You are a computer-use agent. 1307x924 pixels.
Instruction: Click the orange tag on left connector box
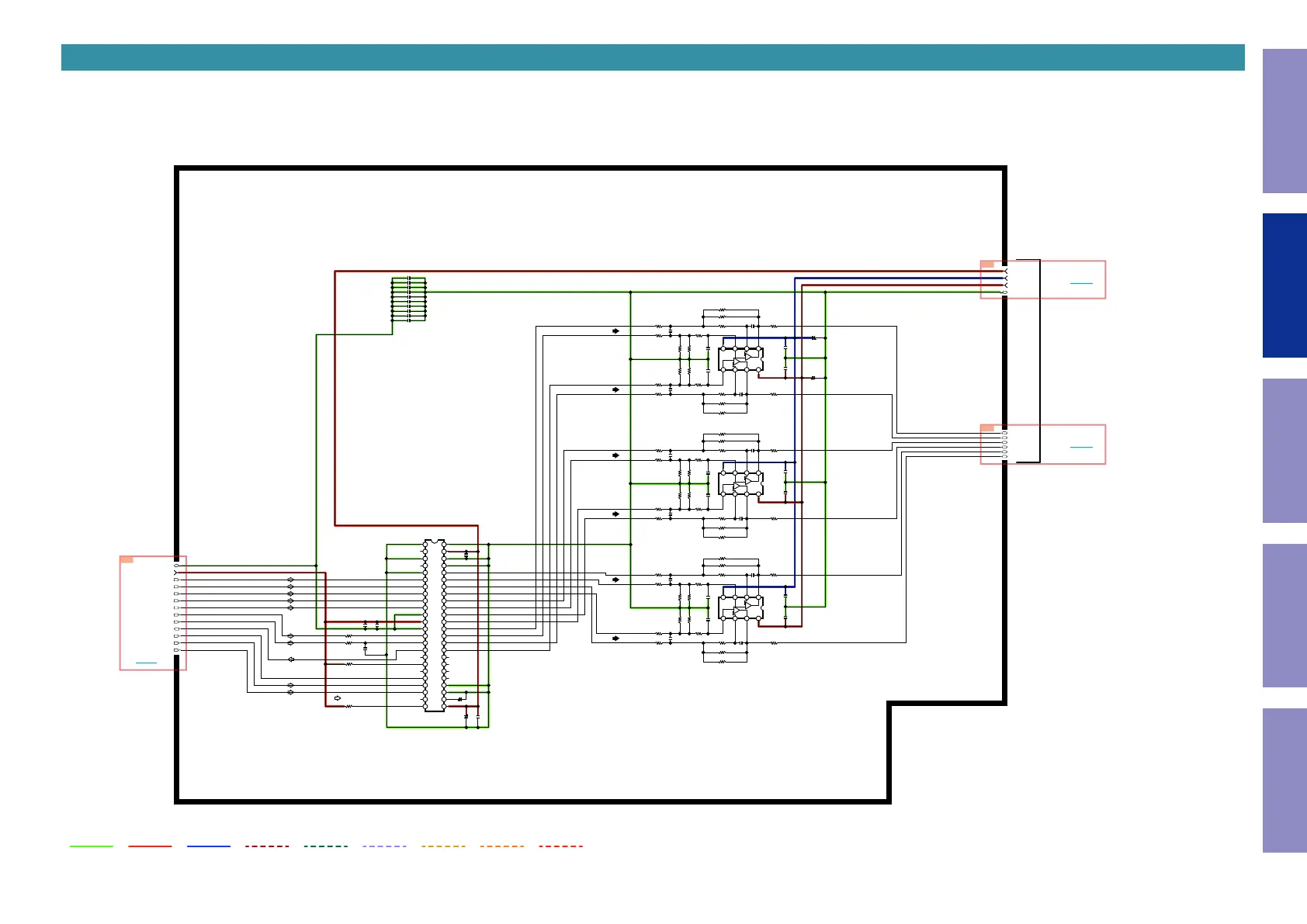pos(127,559)
